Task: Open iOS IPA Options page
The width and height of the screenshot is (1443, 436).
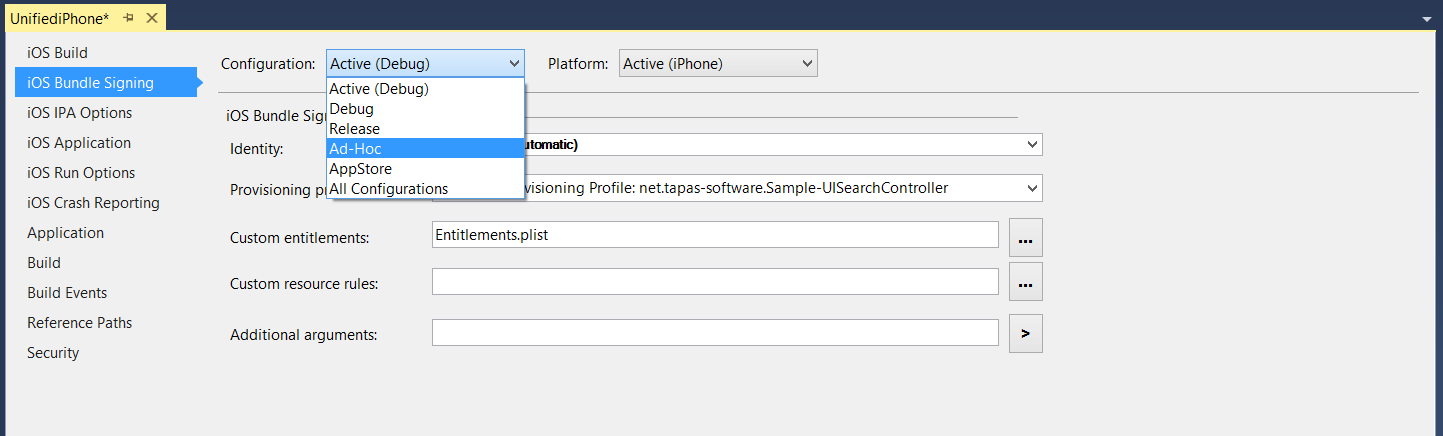Action: coord(80,112)
